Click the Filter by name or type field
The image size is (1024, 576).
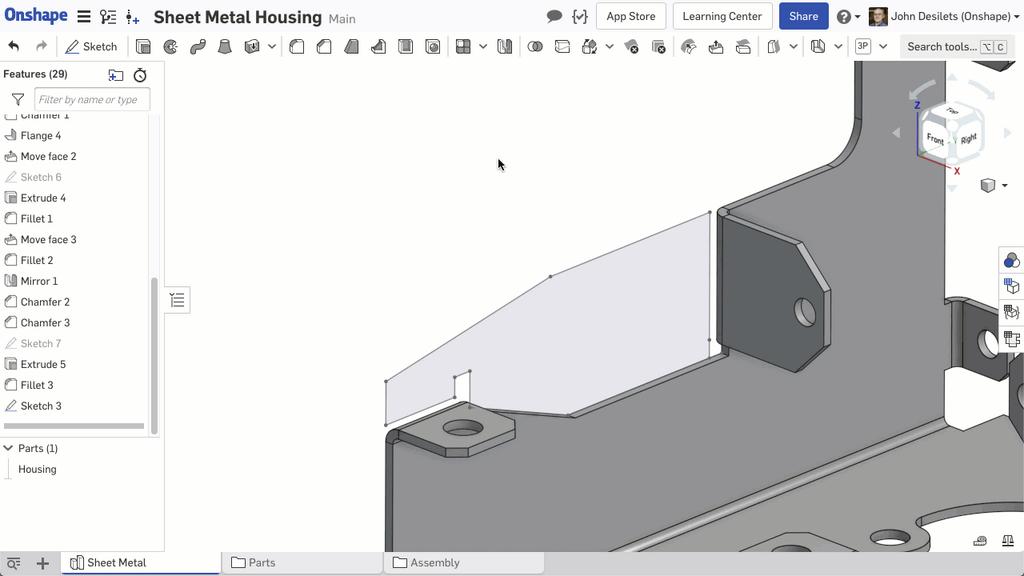(x=92, y=99)
